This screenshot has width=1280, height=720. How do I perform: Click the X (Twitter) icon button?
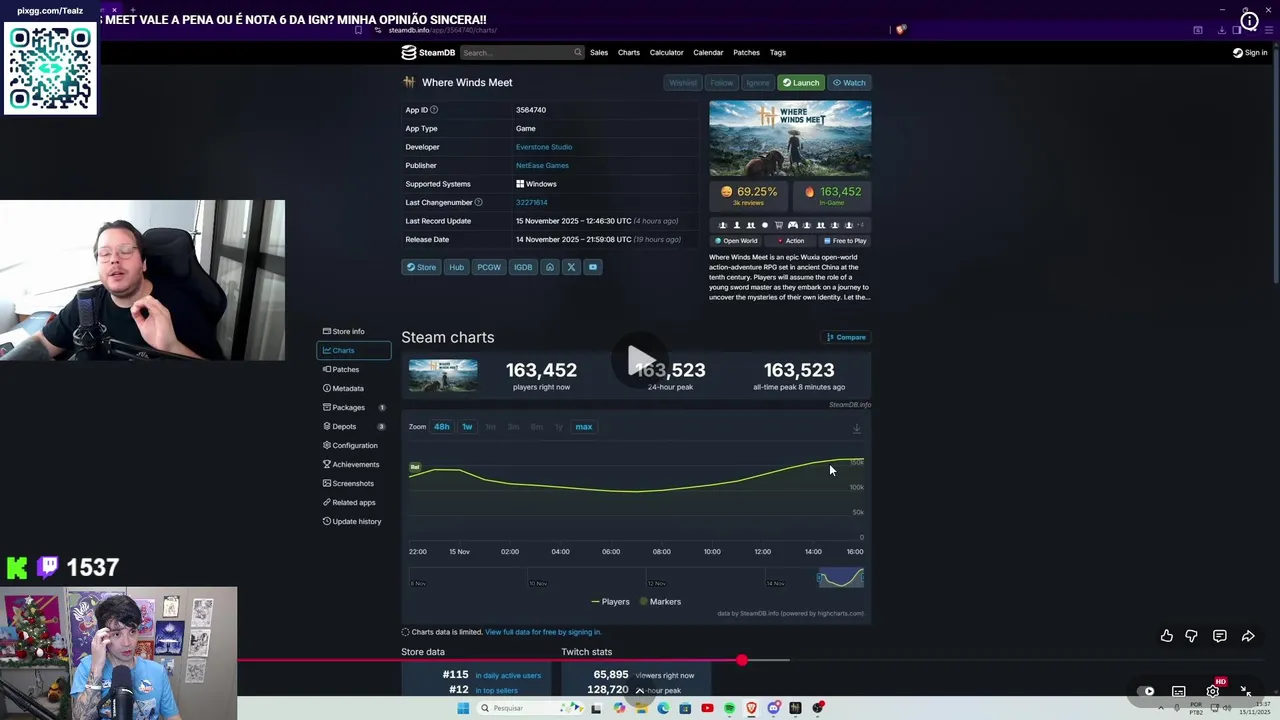click(x=571, y=267)
